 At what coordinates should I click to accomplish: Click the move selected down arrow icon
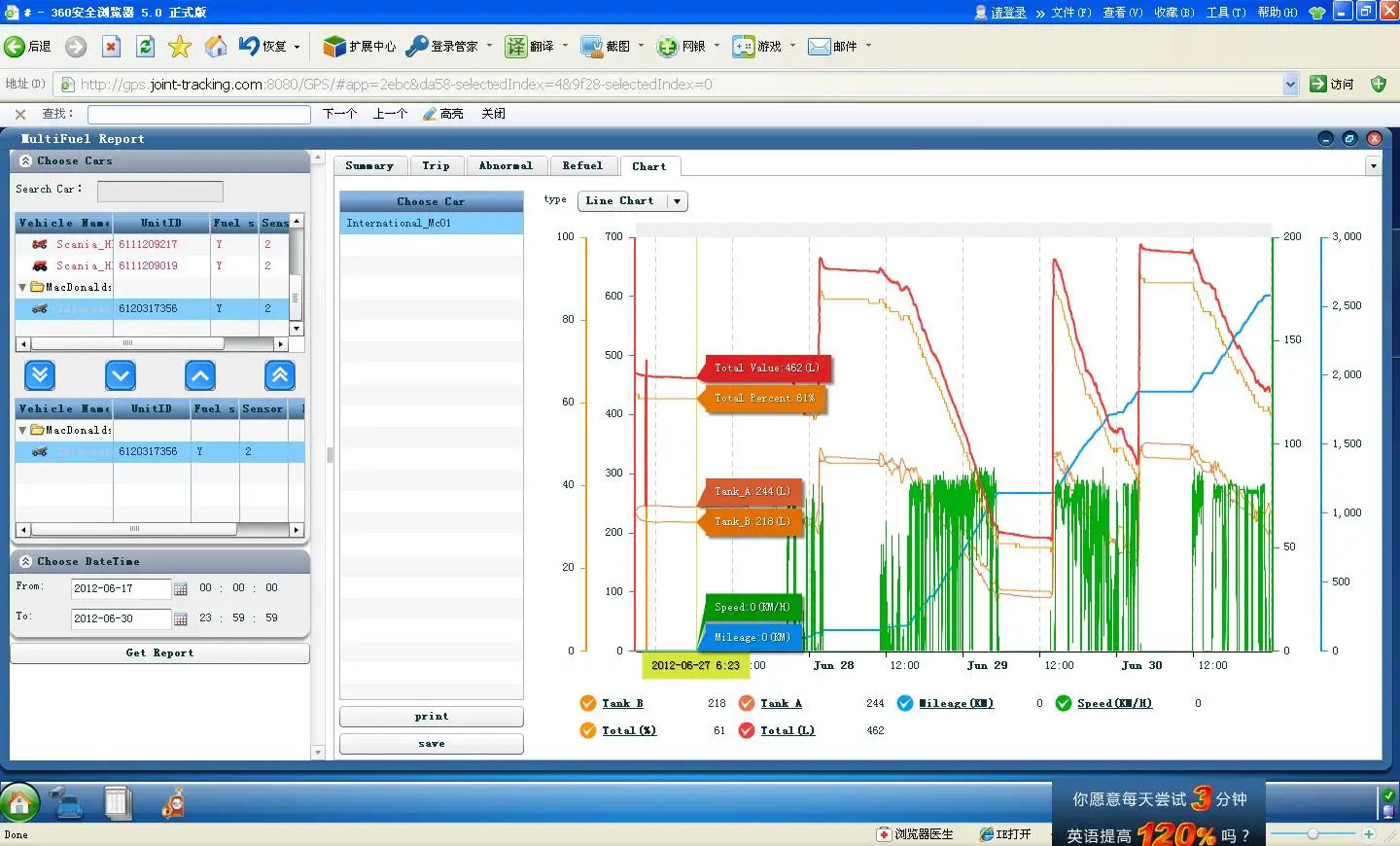point(120,375)
